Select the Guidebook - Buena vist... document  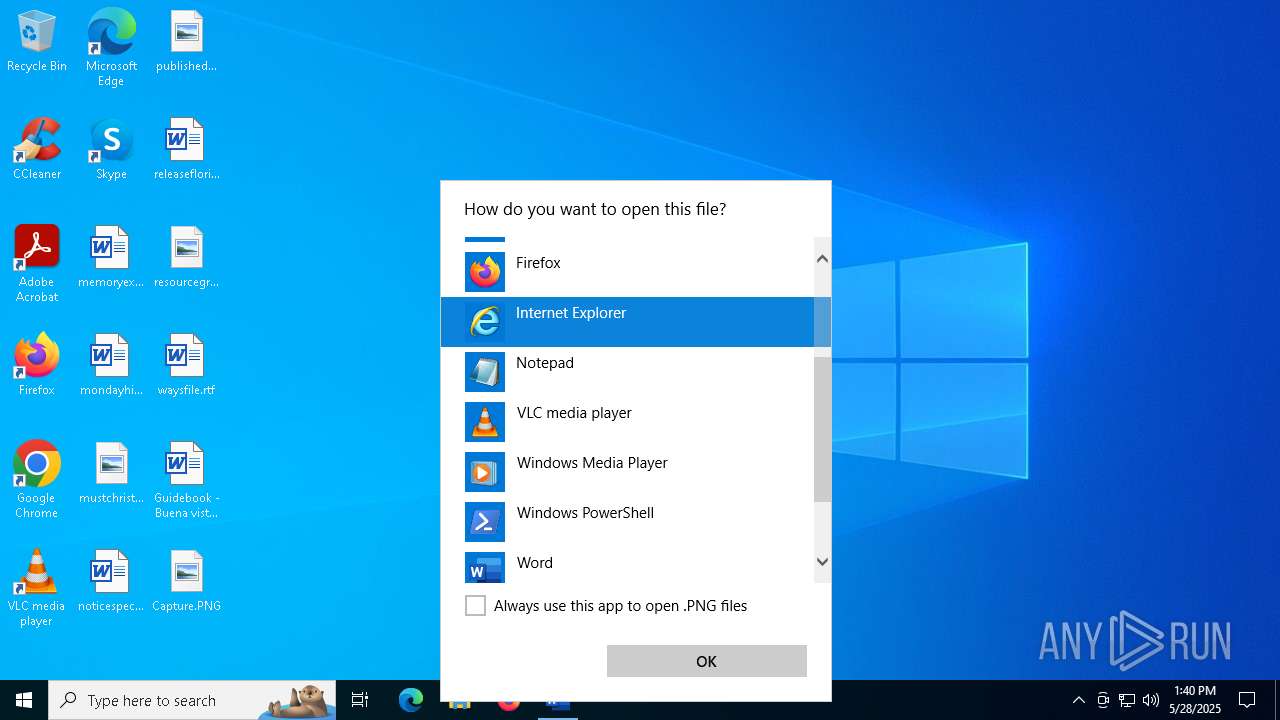(x=186, y=480)
